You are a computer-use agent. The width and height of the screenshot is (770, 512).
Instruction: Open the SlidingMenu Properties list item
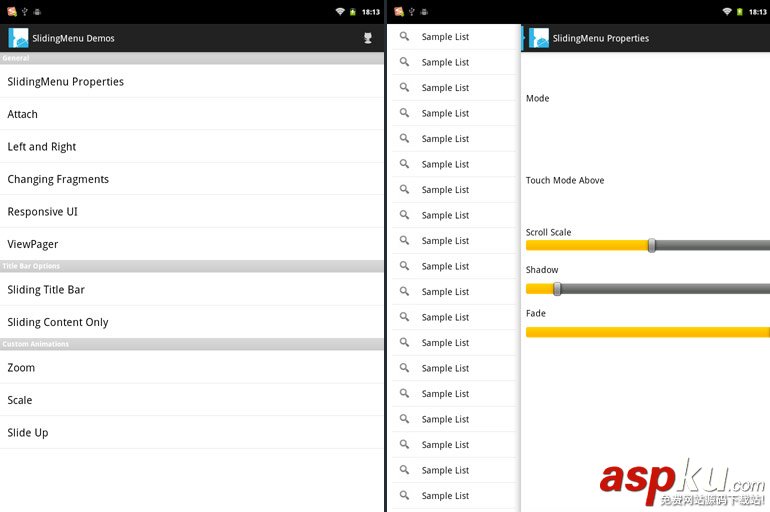tap(66, 81)
